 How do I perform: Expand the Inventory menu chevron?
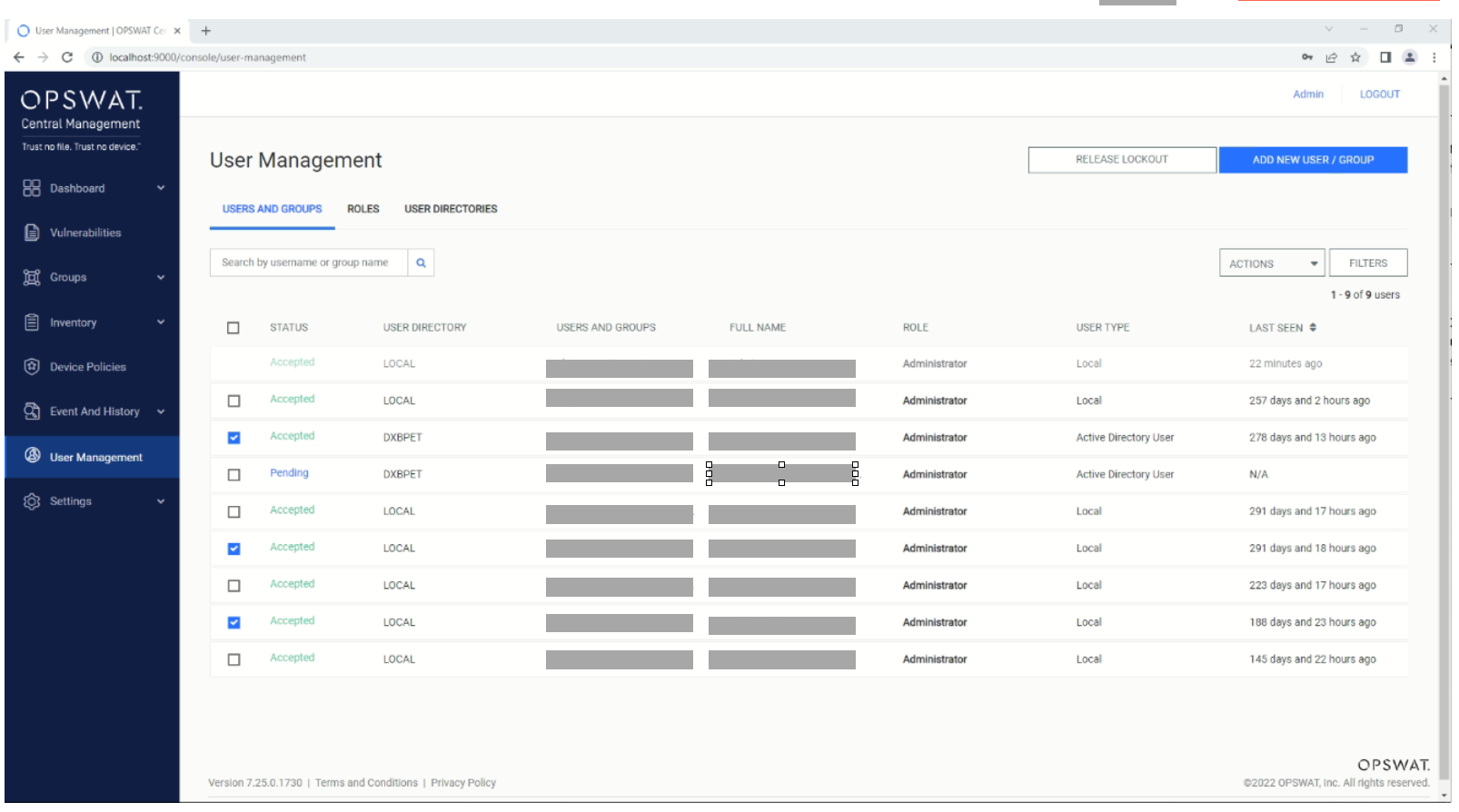(161, 322)
